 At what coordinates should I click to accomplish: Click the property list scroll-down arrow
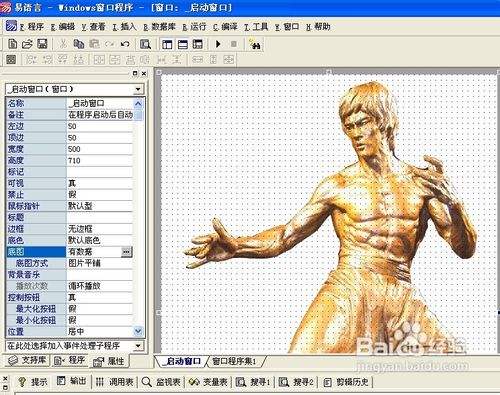(x=138, y=331)
